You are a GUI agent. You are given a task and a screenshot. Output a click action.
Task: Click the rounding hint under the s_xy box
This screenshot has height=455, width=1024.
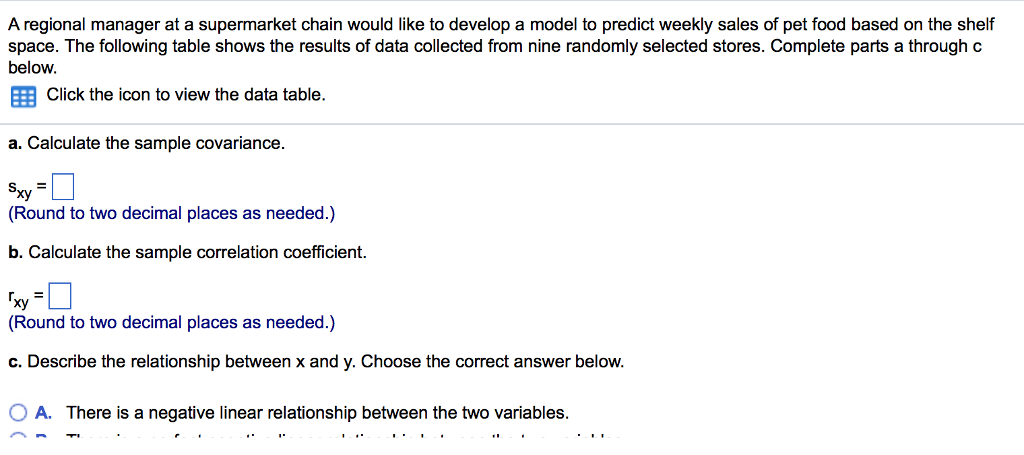[172, 213]
